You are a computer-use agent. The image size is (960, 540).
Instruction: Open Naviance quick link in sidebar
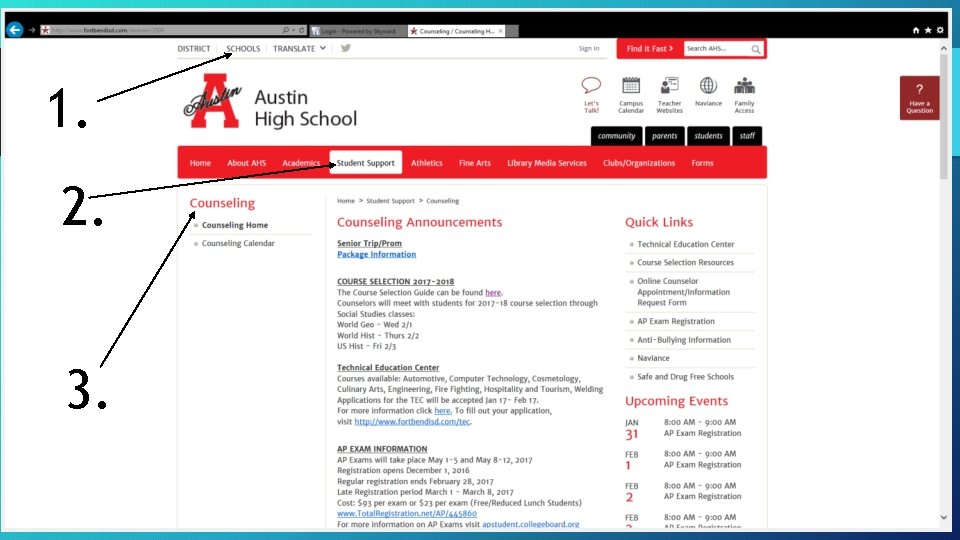[x=653, y=358]
